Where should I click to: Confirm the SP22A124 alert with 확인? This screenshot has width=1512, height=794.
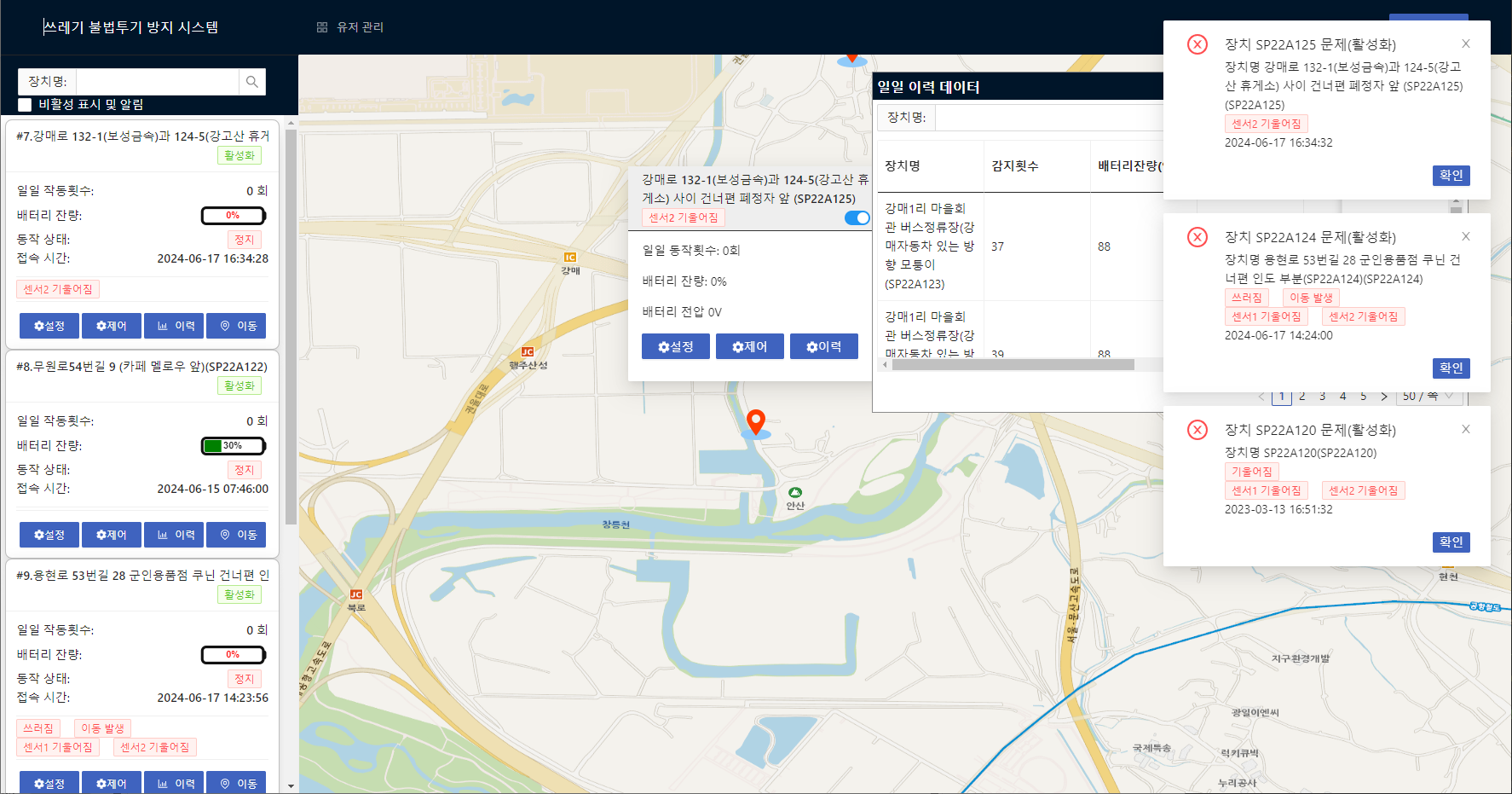tap(1451, 368)
